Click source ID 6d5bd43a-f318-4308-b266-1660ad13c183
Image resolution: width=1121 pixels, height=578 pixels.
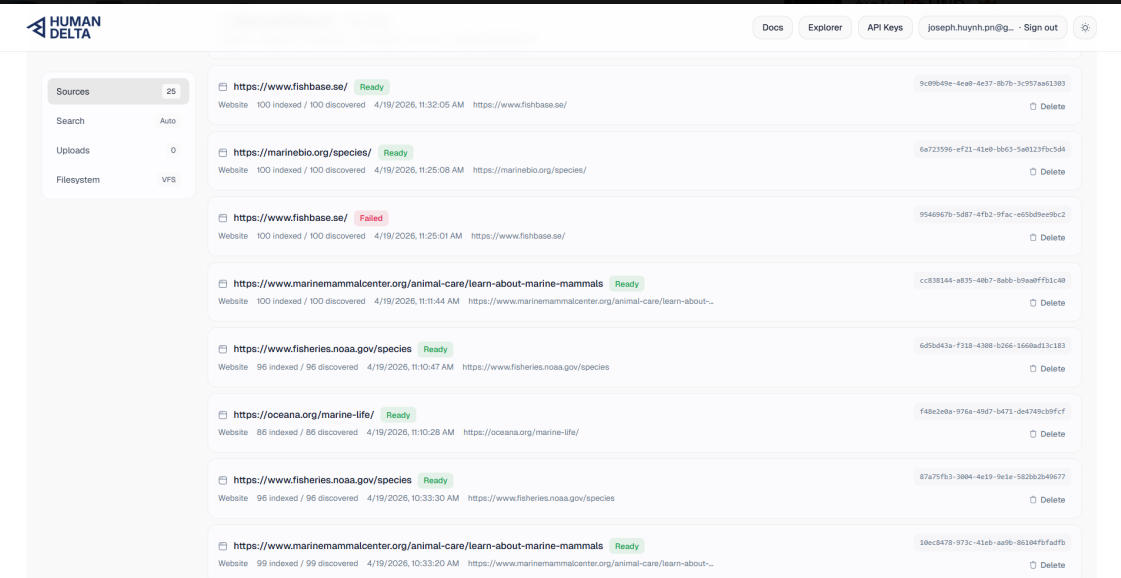pos(992,346)
